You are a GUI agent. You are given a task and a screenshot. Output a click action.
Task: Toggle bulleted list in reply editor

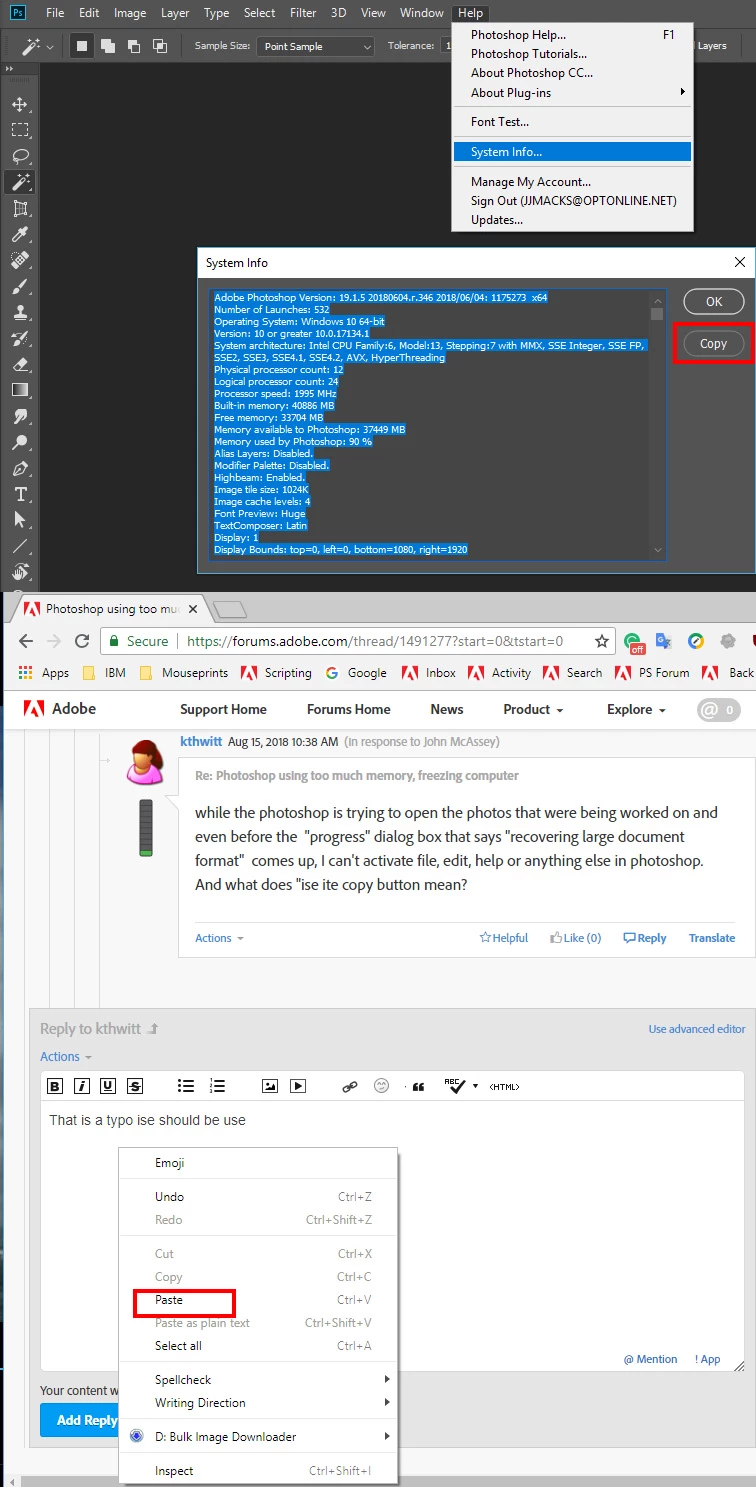click(186, 1086)
